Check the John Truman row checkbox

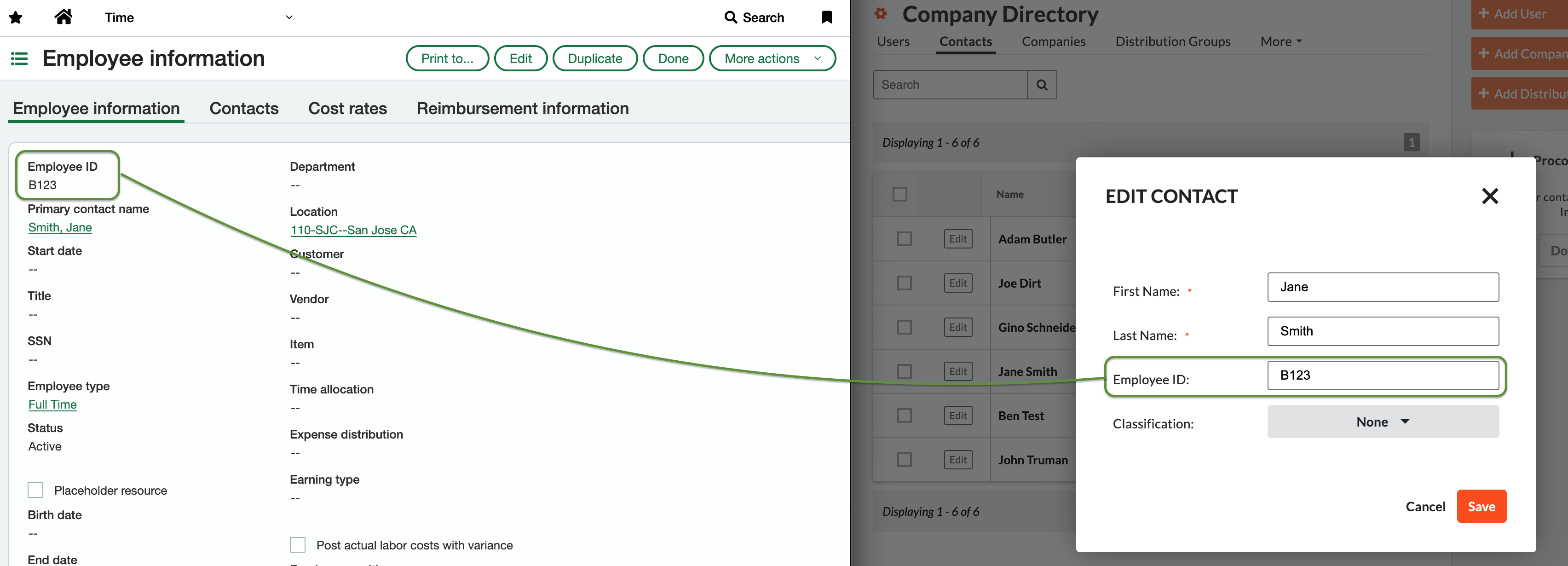pyautogui.click(x=905, y=460)
